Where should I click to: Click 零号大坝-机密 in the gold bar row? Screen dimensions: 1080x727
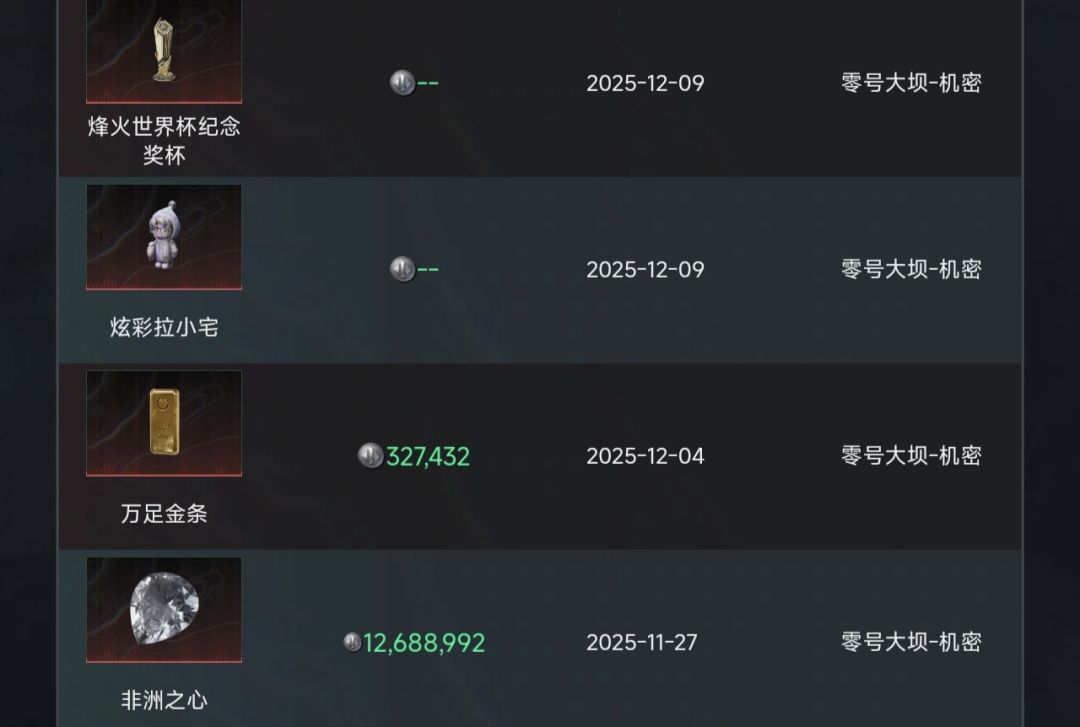(911, 455)
